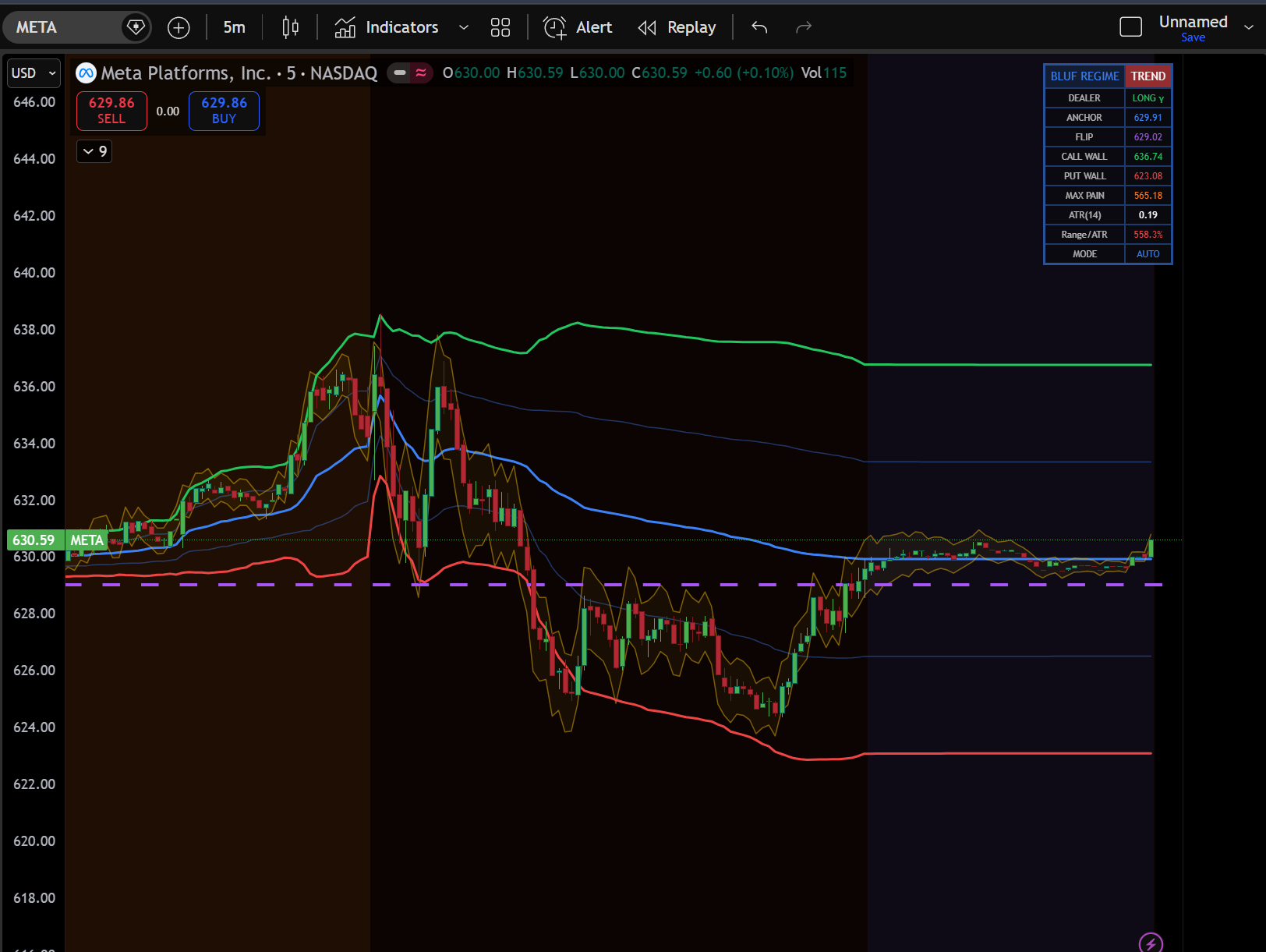
Task: Select the MAX PAIN value 565.18
Action: 1148,196
